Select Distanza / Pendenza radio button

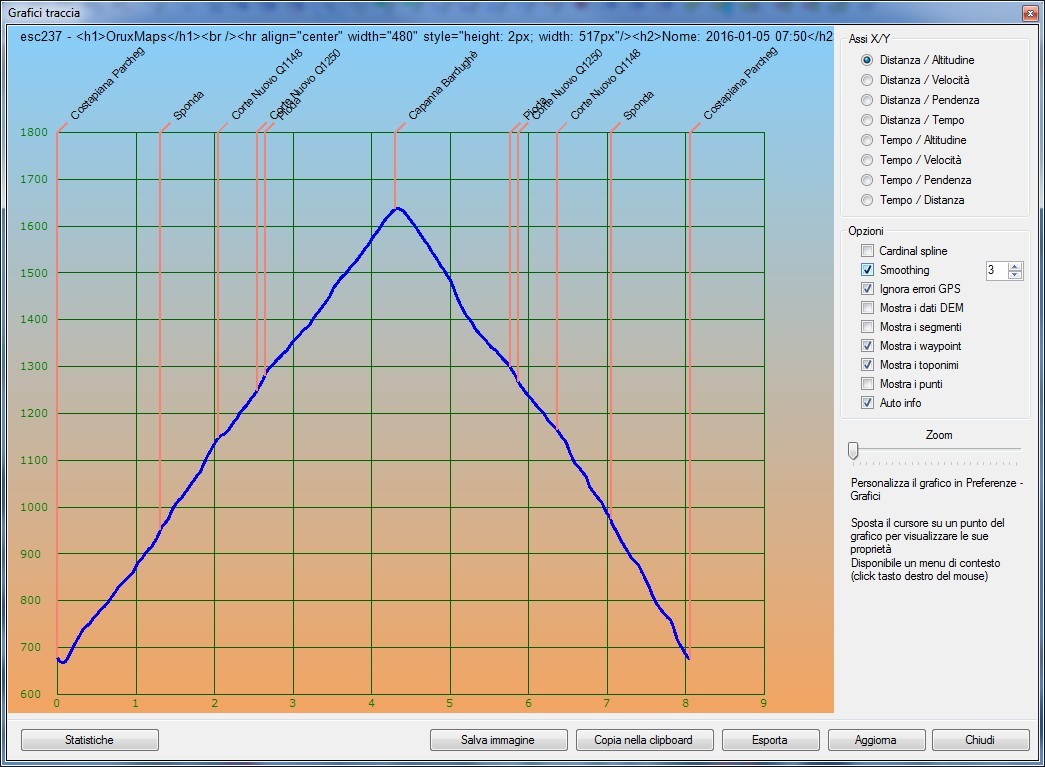click(x=867, y=100)
